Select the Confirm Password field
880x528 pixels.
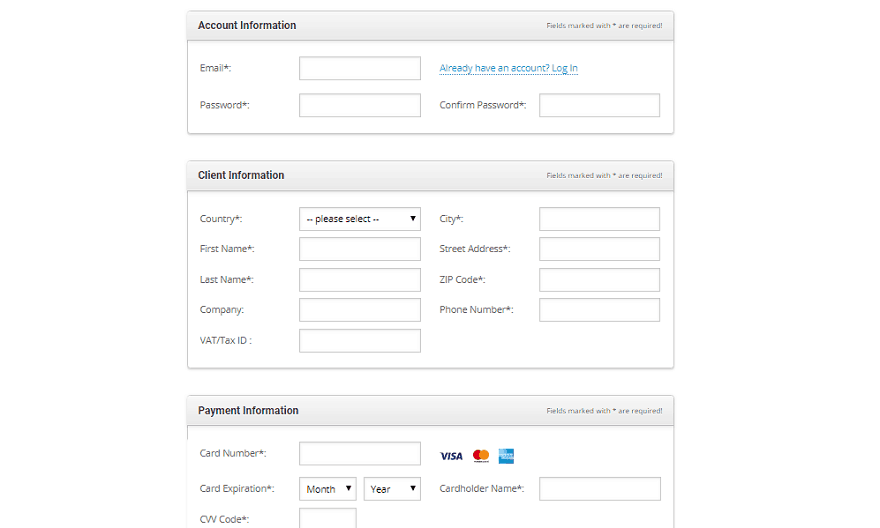click(x=599, y=105)
